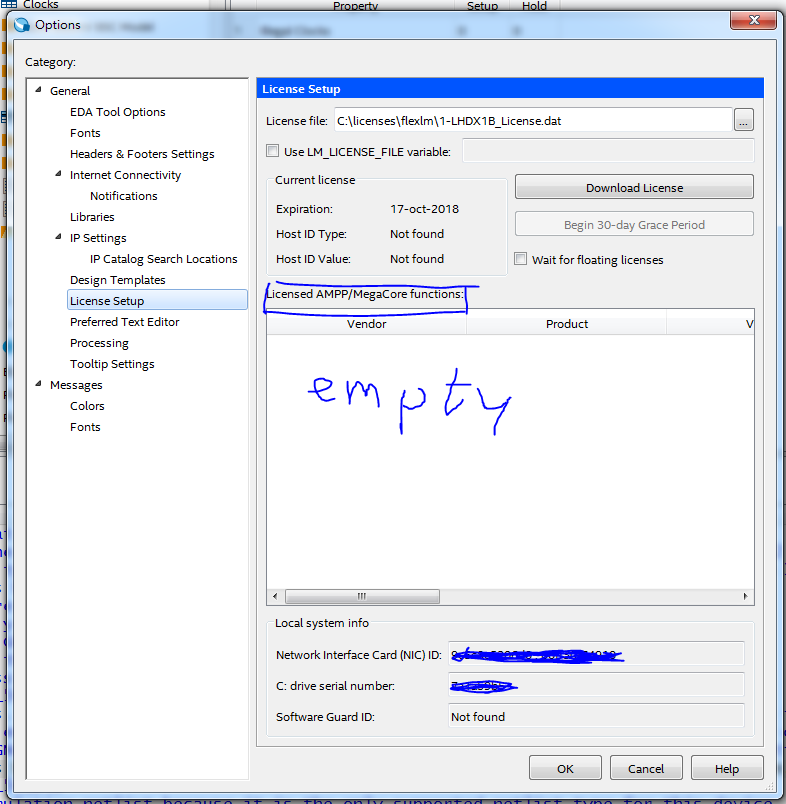Viewport: 786px width, 804px height.
Task: Open the license file browse button
Action: point(743,120)
